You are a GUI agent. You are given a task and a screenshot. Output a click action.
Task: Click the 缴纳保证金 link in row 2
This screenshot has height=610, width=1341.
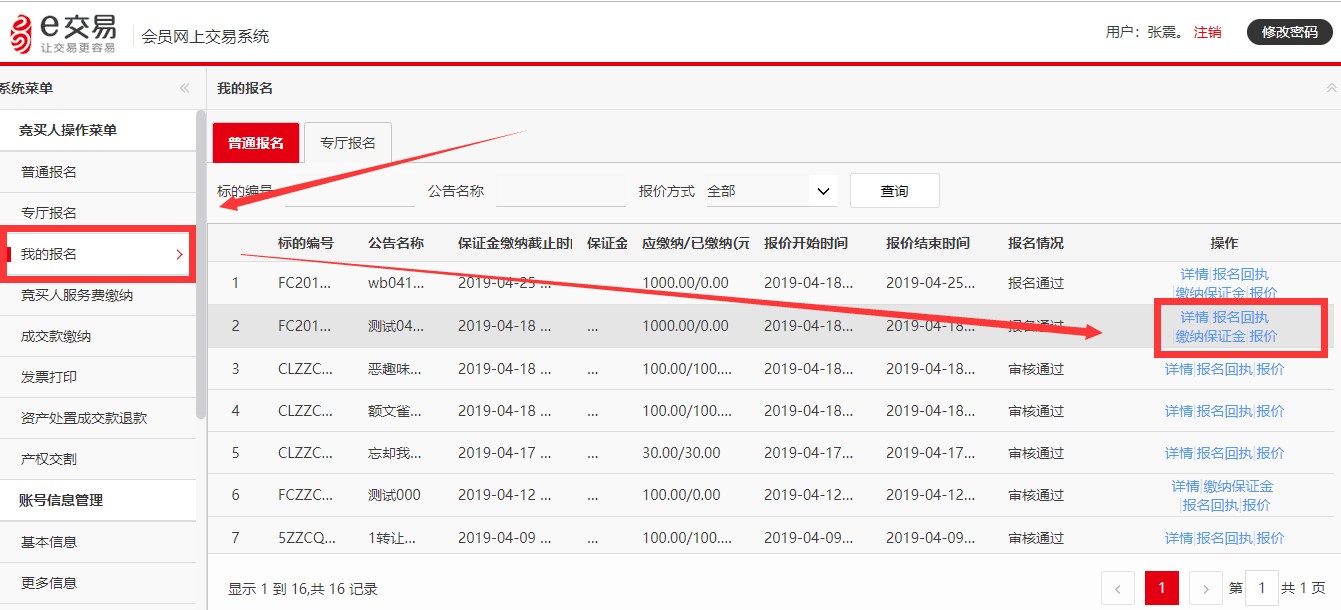[1210, 336]
